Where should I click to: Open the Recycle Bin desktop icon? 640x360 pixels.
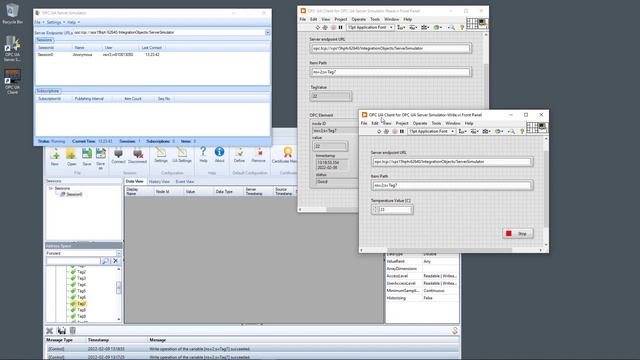tap(12, 13)
